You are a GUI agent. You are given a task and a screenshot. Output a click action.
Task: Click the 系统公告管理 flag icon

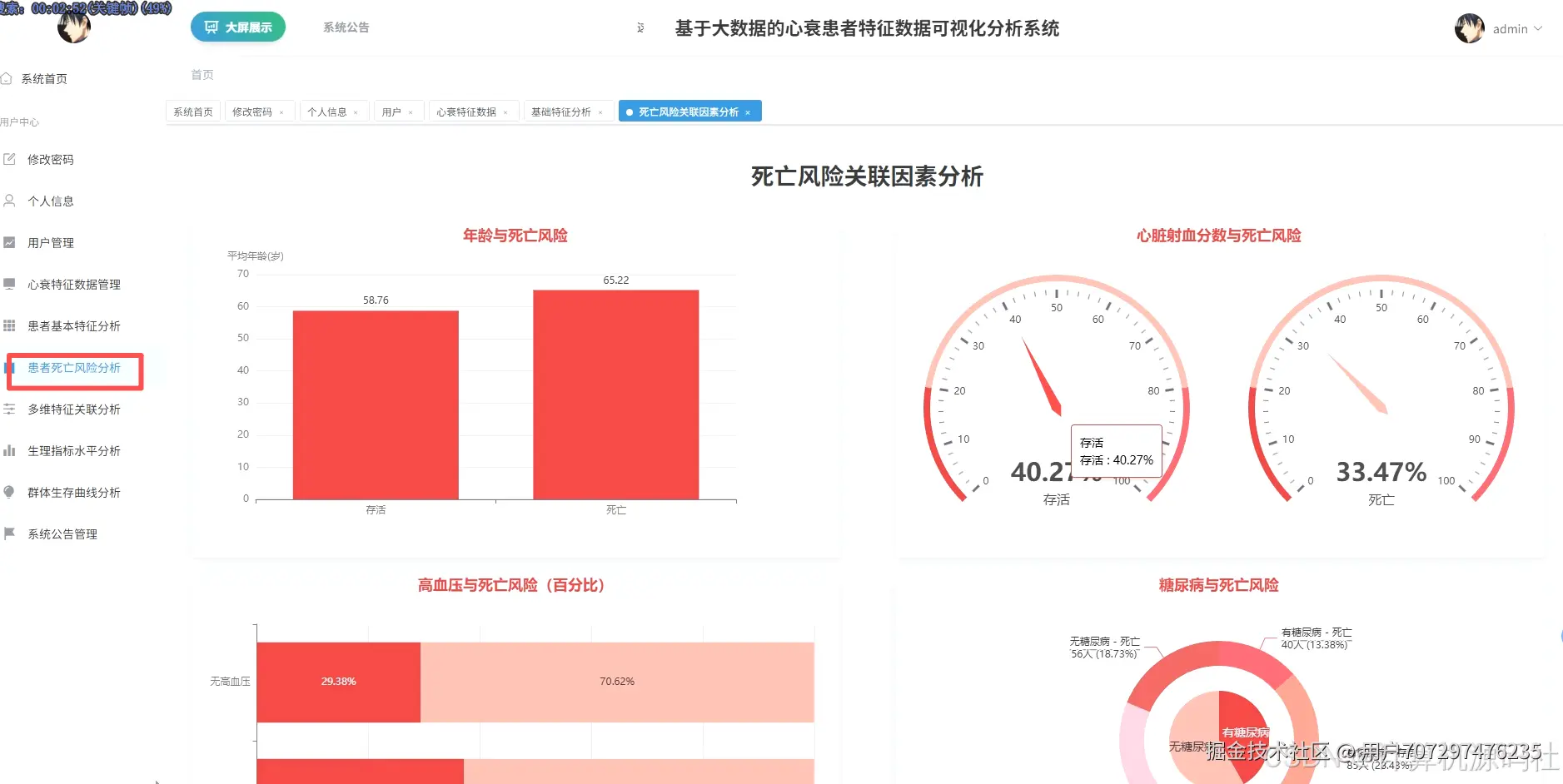[9, 533]
